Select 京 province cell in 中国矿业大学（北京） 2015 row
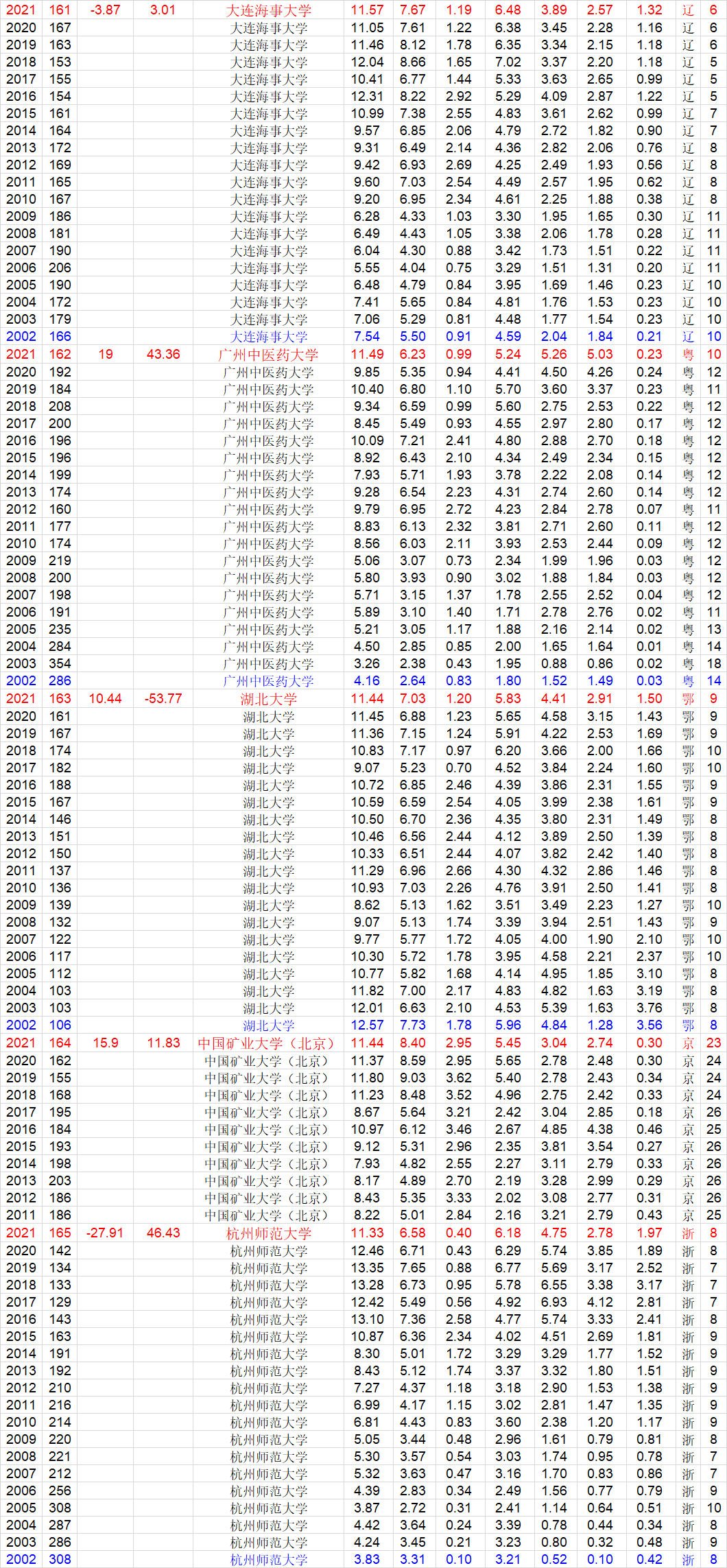The width and height of the screenshot is (727, 1568). [688, 1147]
